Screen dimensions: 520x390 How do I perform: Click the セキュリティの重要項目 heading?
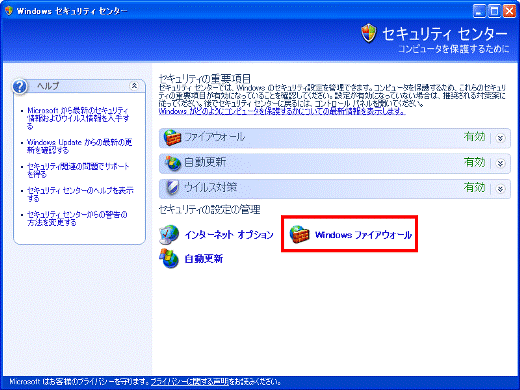(205, 79)
